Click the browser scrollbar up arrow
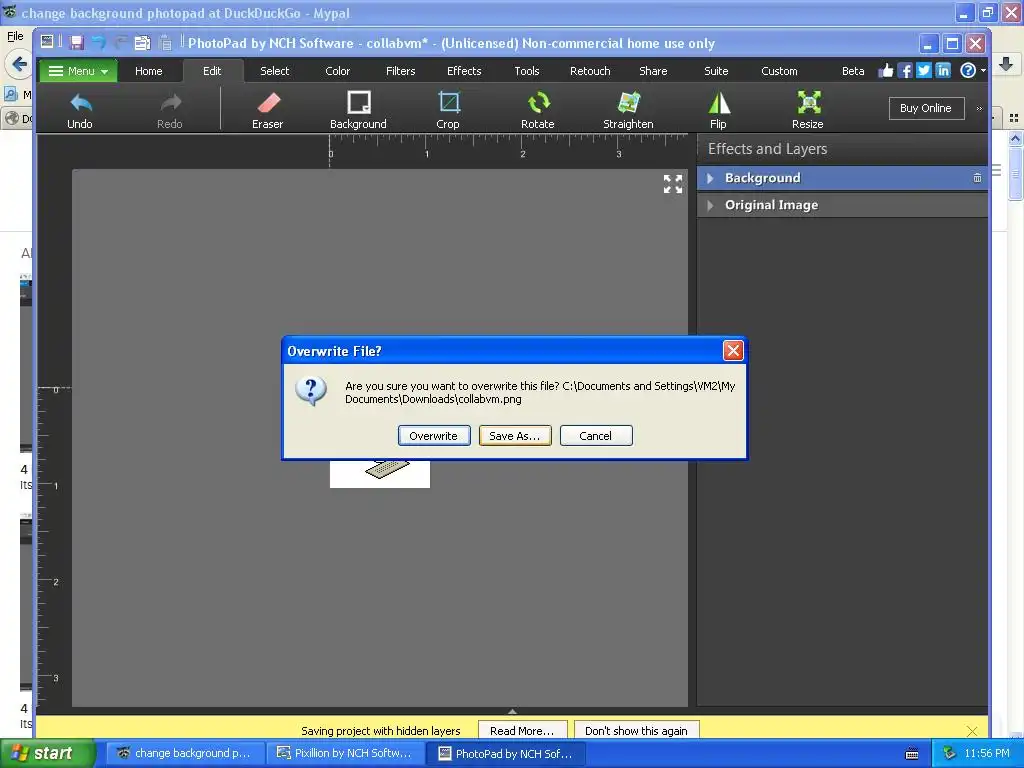 pos(1015,138)
